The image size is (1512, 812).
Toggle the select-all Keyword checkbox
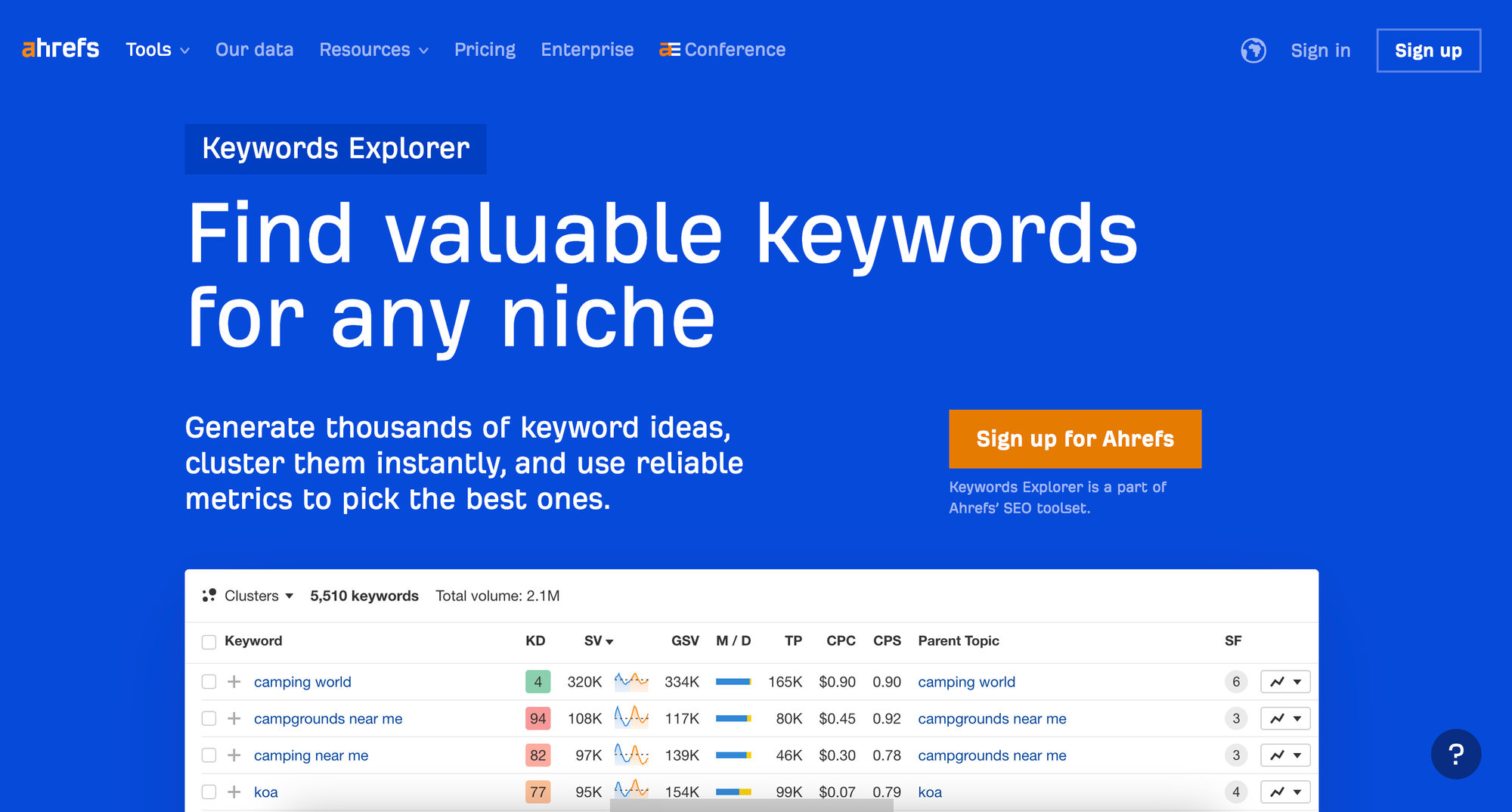point(209,642)
